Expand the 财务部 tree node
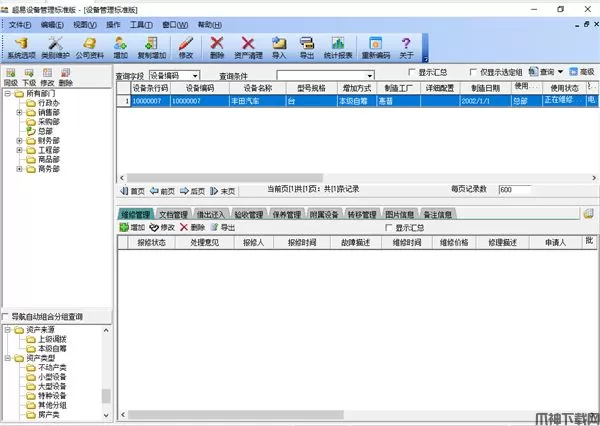 [20, 141]
